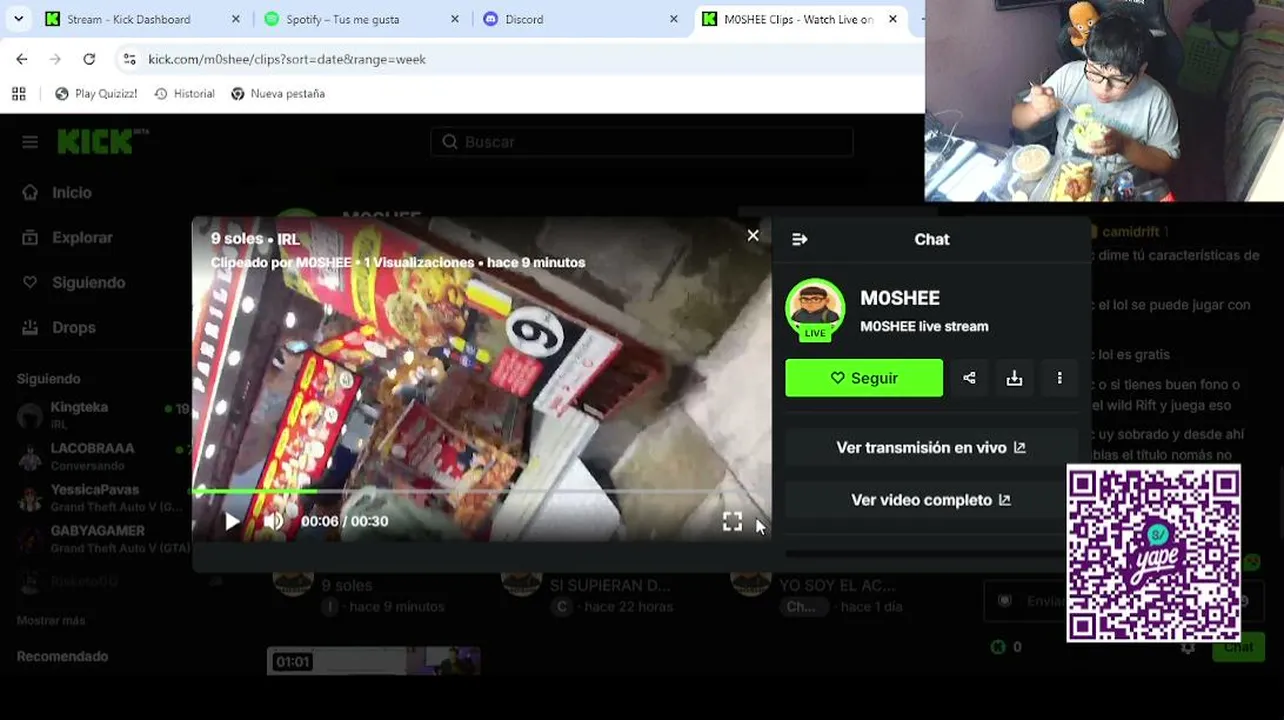
Task: Click the 00:06 / 00:30 clip time display
Action: (x=344, y=521)
